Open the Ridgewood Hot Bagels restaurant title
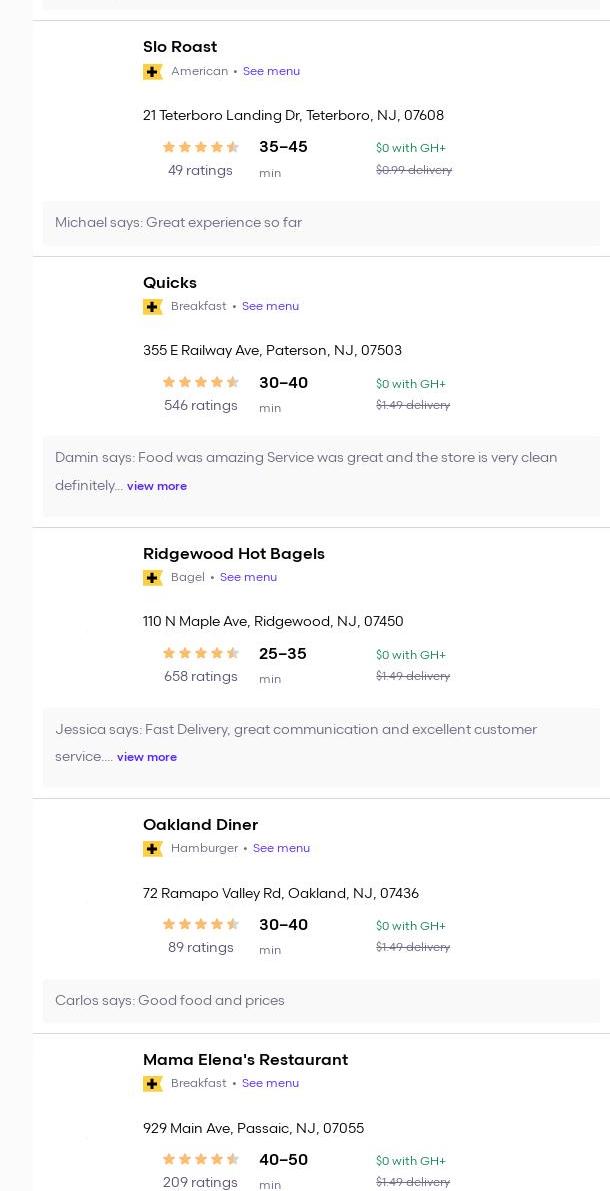This screenshot has height=1191, width=610. [233, 554]
